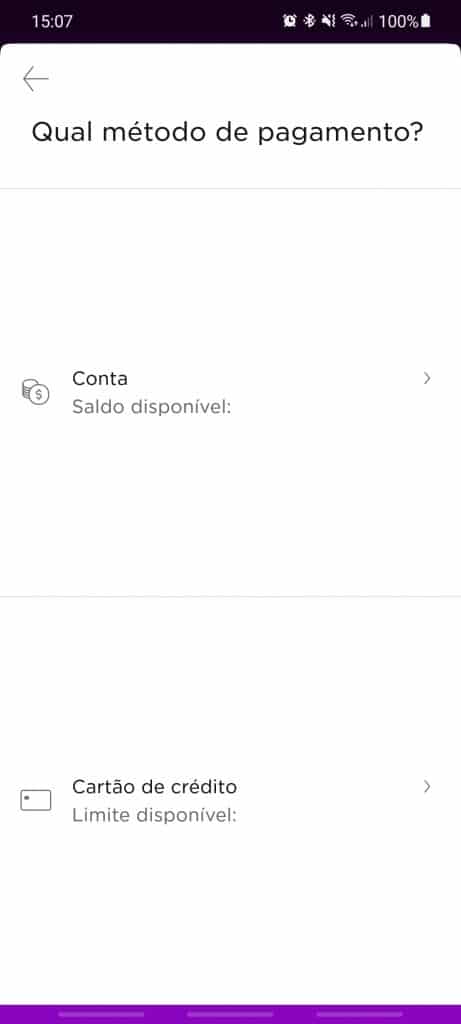Image resolution: width=461 pixels, height=1024 pixels.
Task: Select Conta as payment method
Action: (230, 392)
